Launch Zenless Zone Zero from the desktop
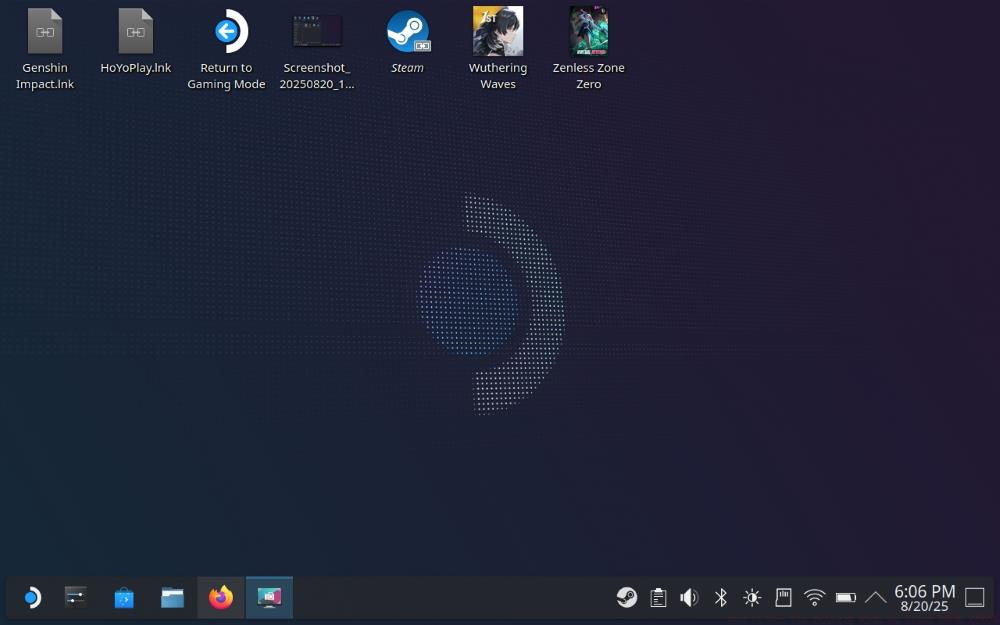 589,33
